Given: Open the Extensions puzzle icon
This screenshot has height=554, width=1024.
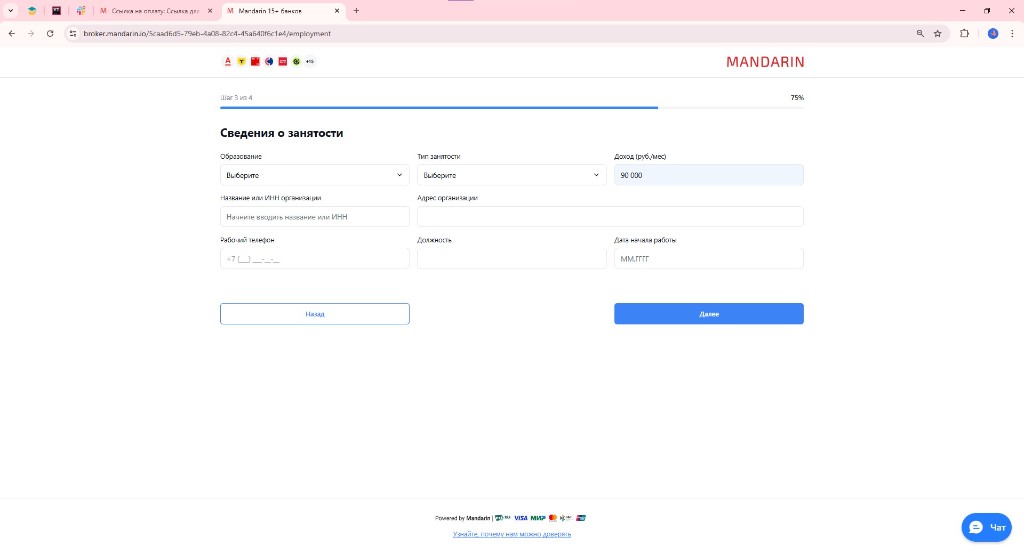Looking at the screenshot, I should click(965, 33).
